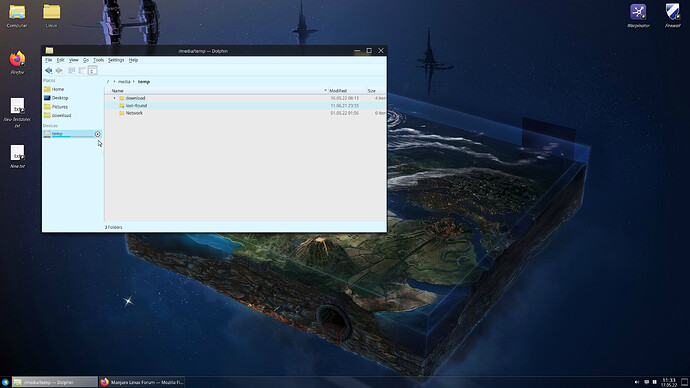Open the Settings menu
The image size is (690, 388).
click(116, 60)
